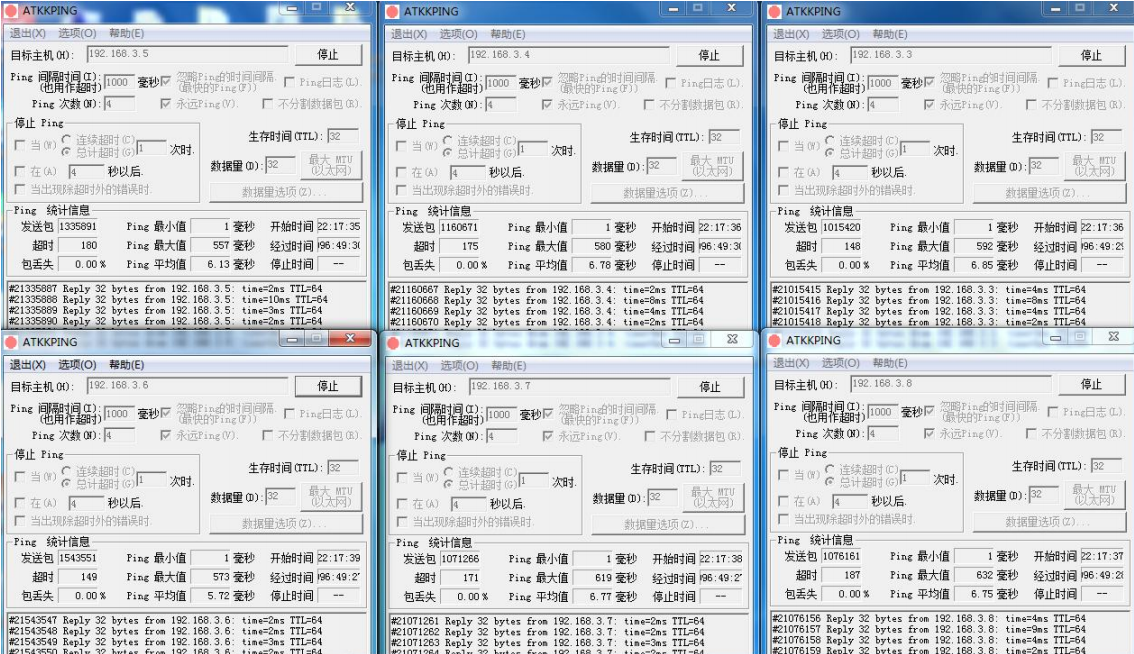This screenshot has width=1134, height=654.
Task: Toggle 忽略Ping的时间间隔 checkbox in the 192.168.3.6 window
Action: [166, 412]
